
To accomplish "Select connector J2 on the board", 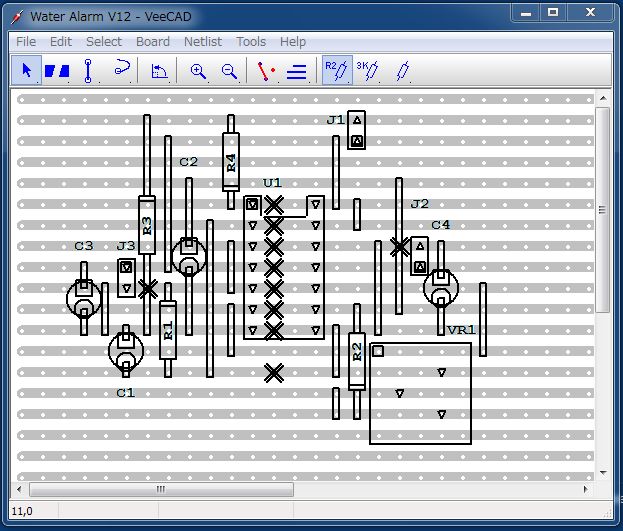I will 420,256.
